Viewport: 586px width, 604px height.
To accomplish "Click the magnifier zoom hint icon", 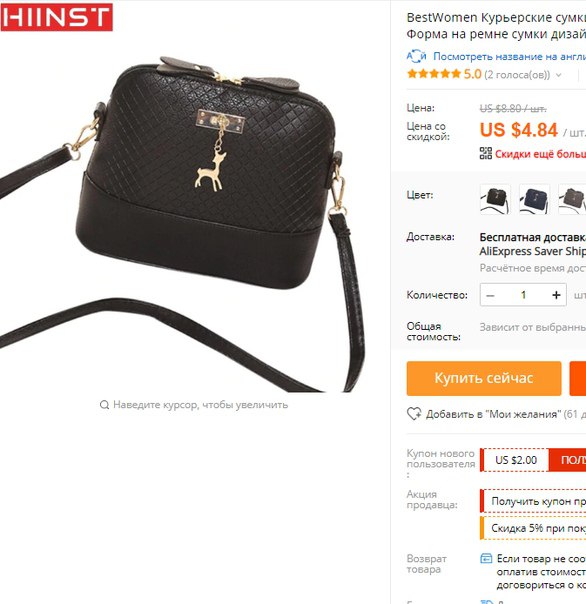I will coord(104,405).
